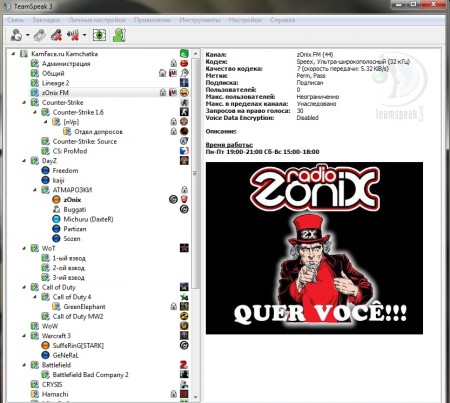This screenshot has width=450, height=403.
Task: Click the Lineage 2 channel's blue game icon
Action: tap(184, 83)
